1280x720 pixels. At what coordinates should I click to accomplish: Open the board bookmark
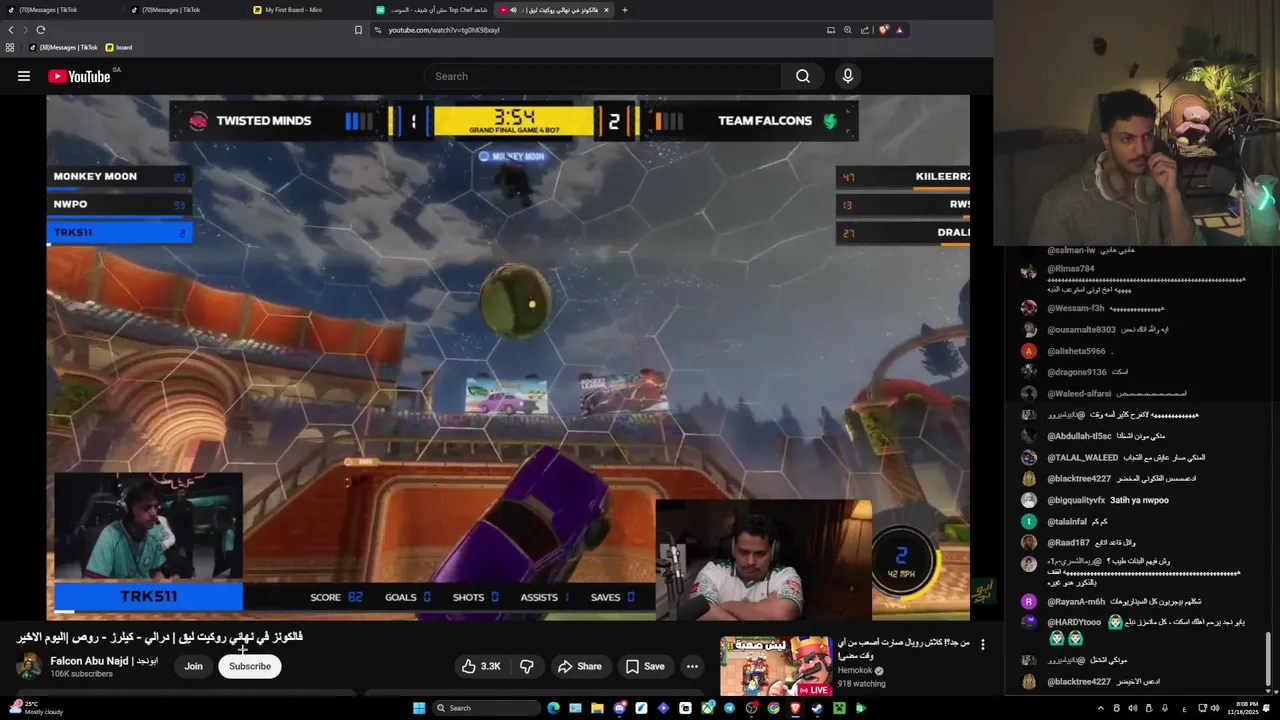tap(120, 47)
